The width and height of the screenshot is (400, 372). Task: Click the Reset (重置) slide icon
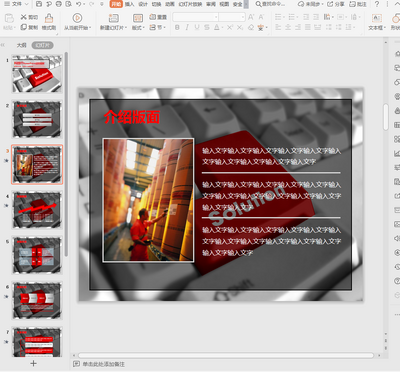[x=153, y=17]
